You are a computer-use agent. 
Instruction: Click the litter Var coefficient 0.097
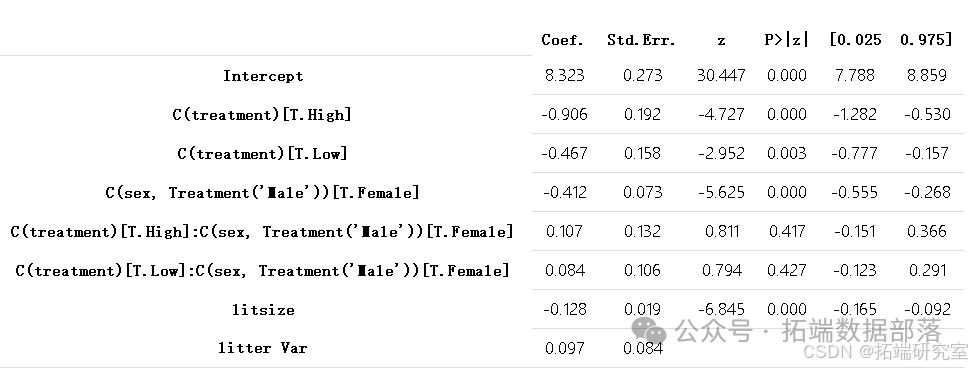coord(564,348)
